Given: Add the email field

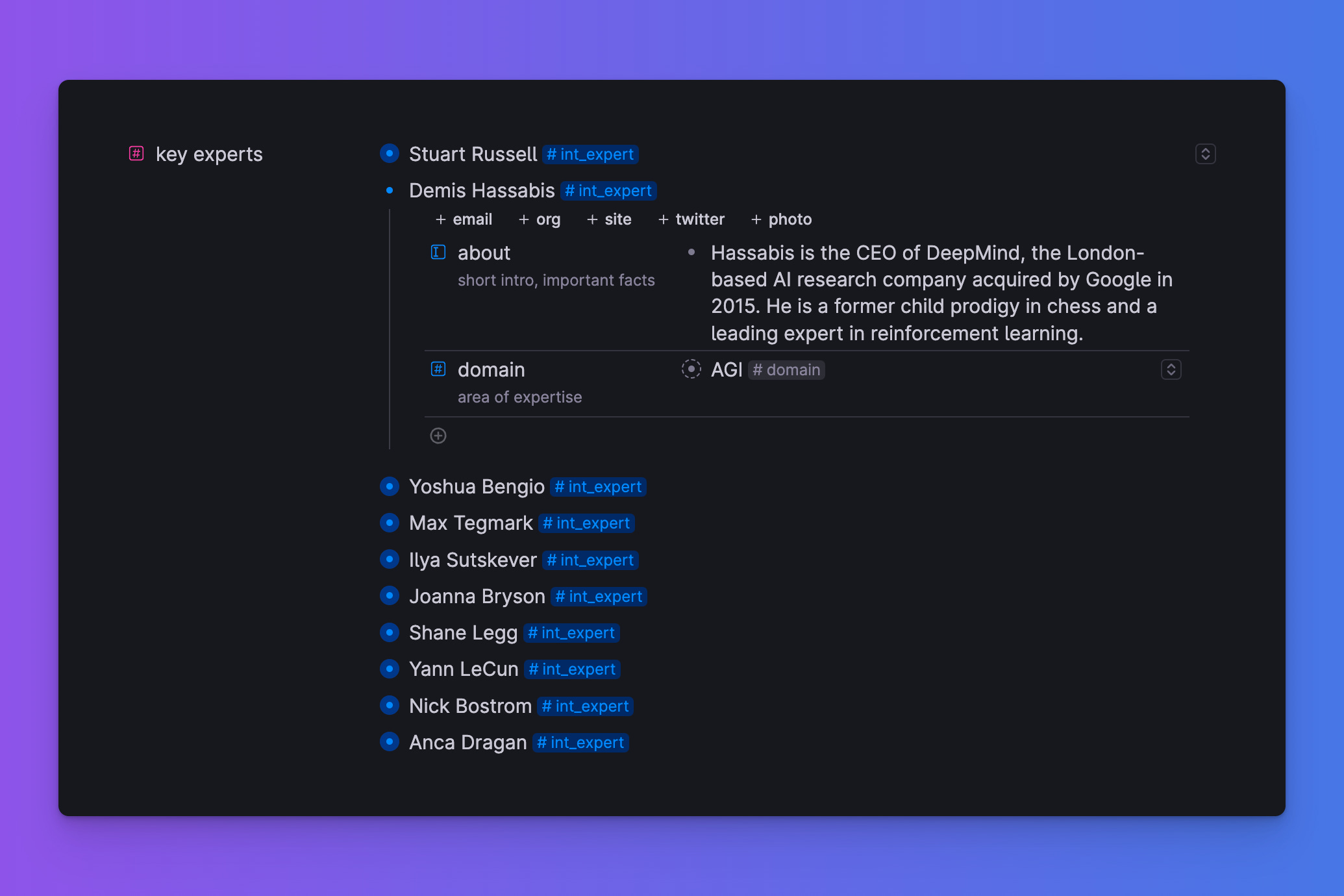Looking at the screenshot, I should [464, 219].
